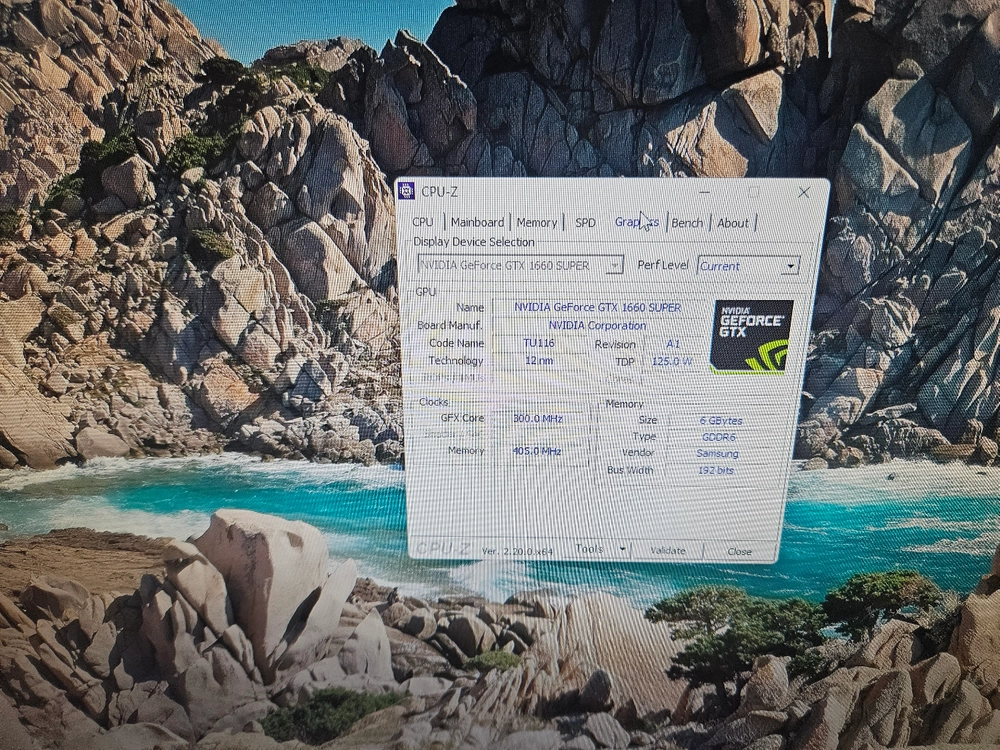
Task: Open the Mainboard tab
Action: coord(477,222)
